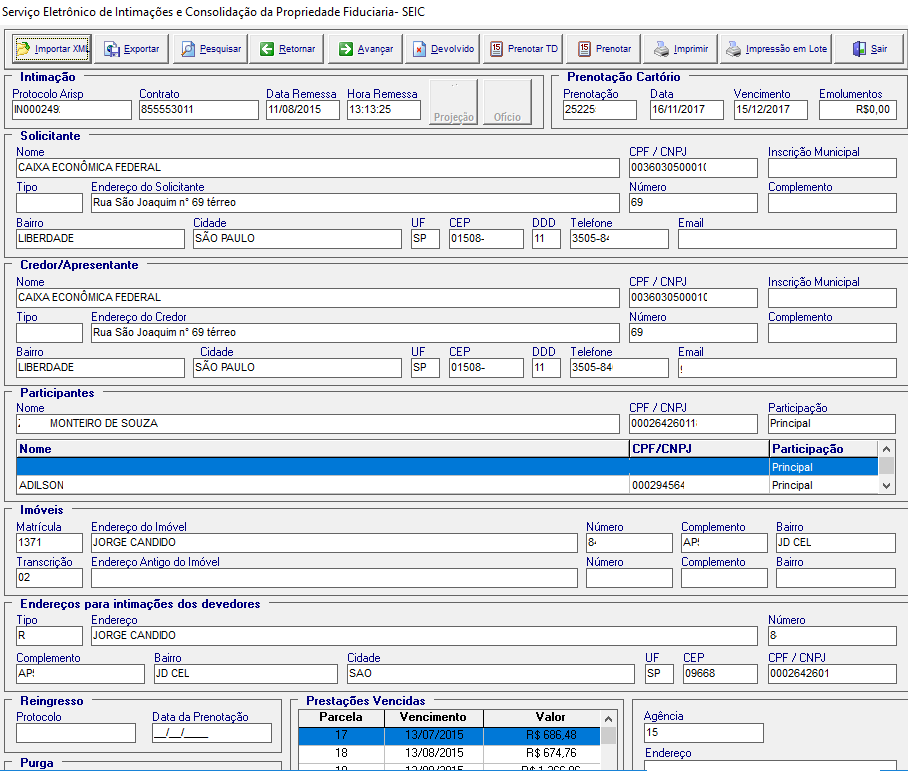Focus the Endereço do Credor field
This screenshot has width=908, height=771.
click(356, 332)
